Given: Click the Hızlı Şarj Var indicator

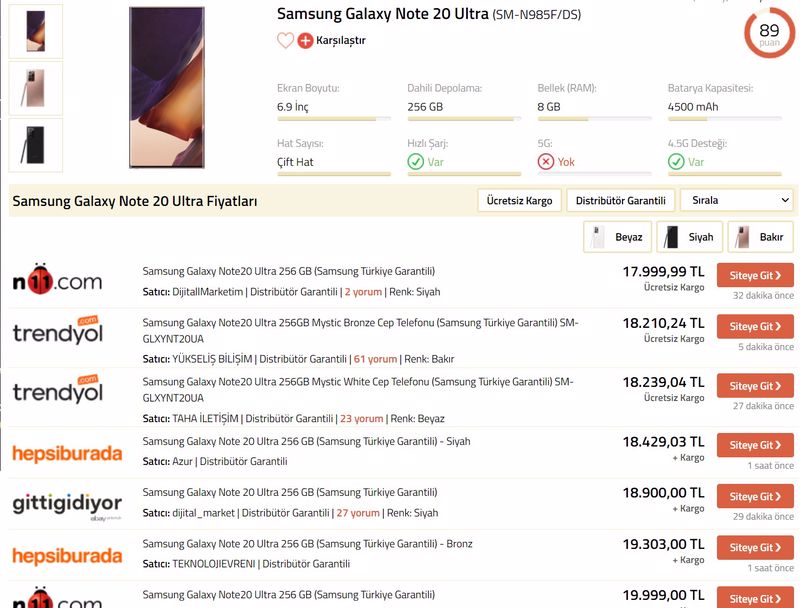Looking at the screenshot, I should pos(426,162).
